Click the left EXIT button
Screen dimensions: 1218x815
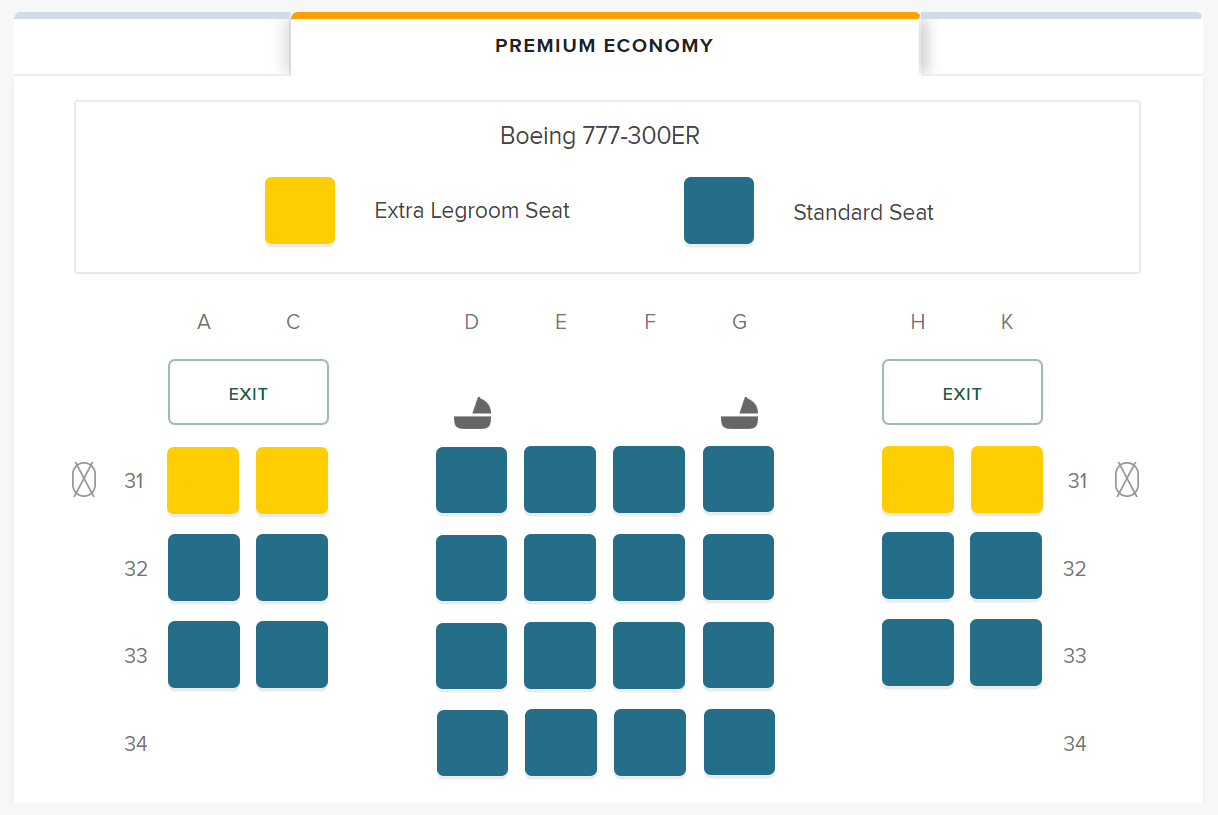248,392
